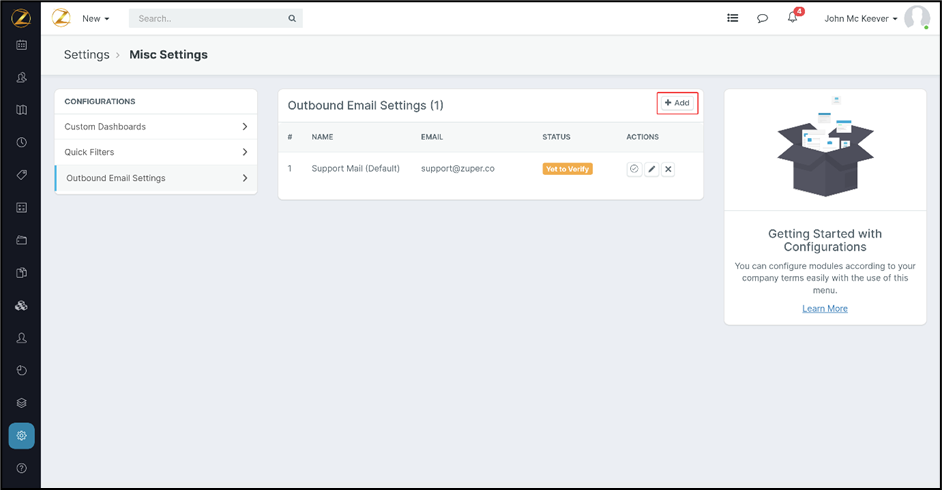942x490 pixels.
Task: Open the calendar icon in sidebar
Action: [22, 45]
